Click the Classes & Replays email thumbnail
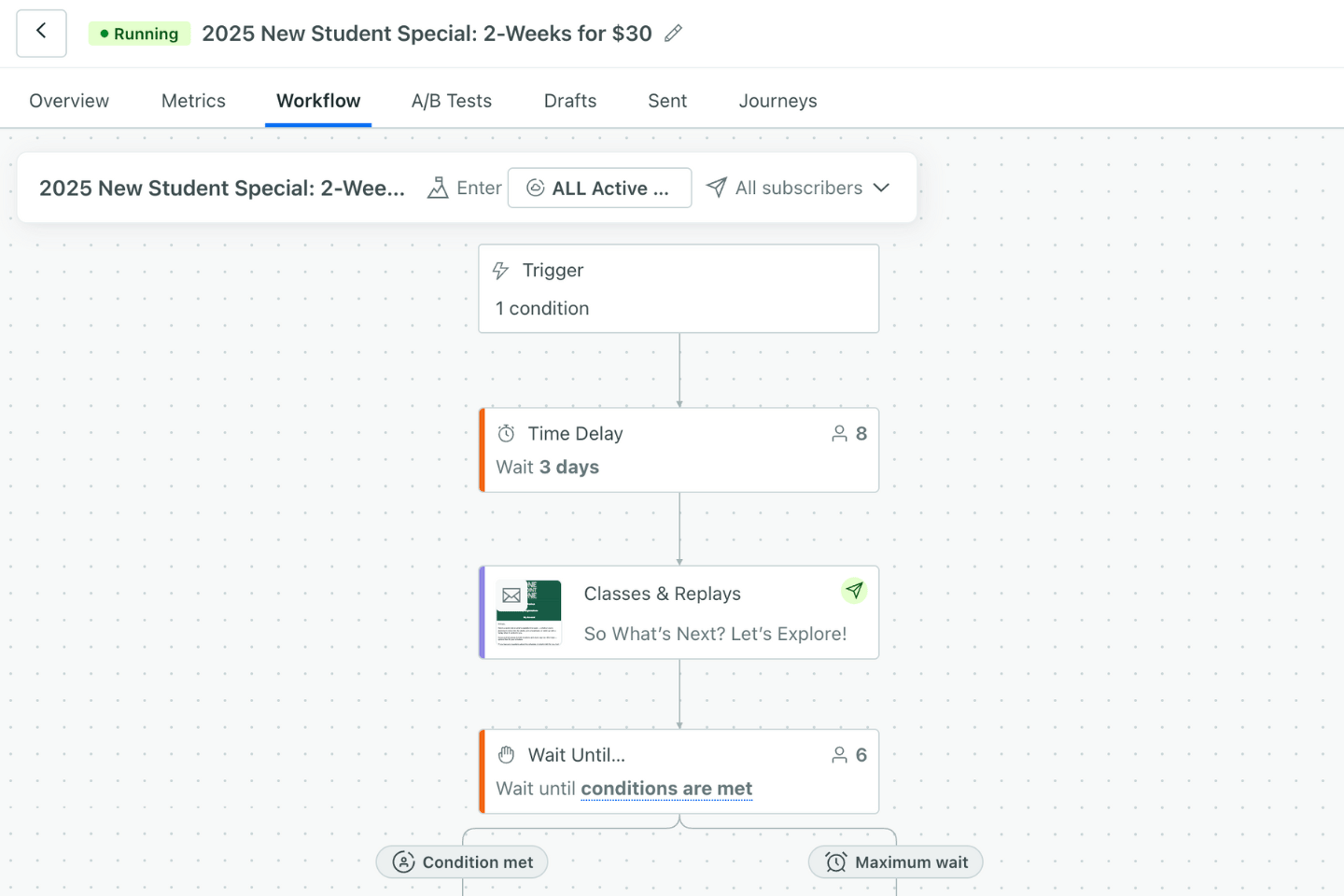This screenshot has height=896, width=1344. tap(529, 612)
